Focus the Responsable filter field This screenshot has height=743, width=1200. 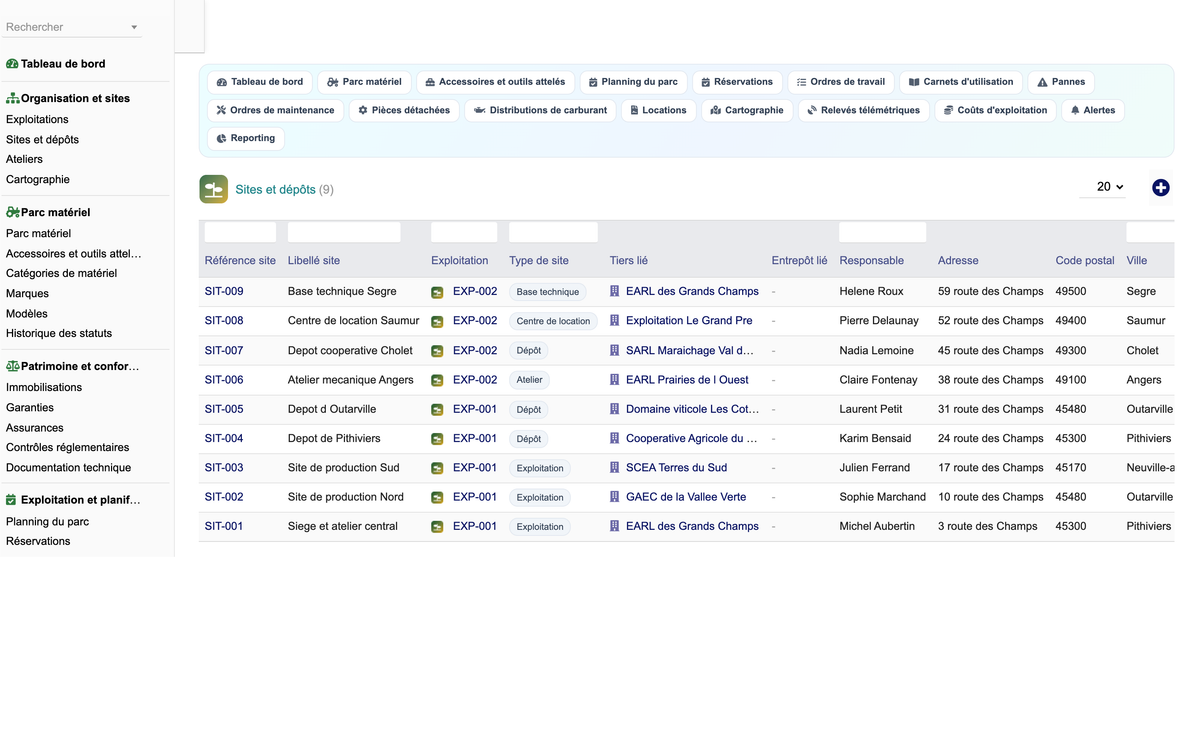pos(883,232)
